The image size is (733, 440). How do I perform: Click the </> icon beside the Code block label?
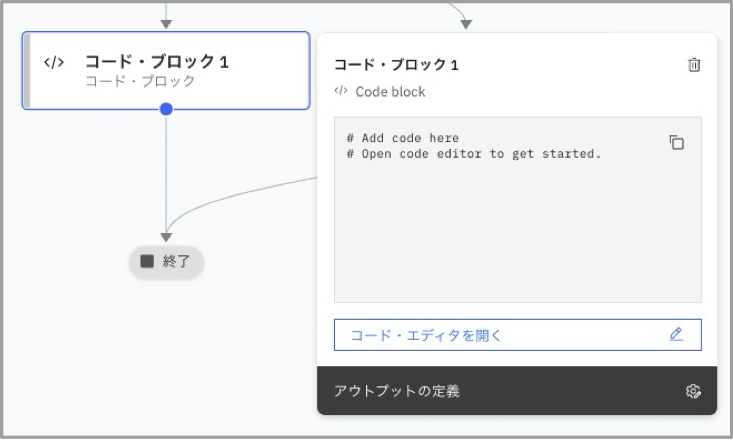click(x=341, y=91)
